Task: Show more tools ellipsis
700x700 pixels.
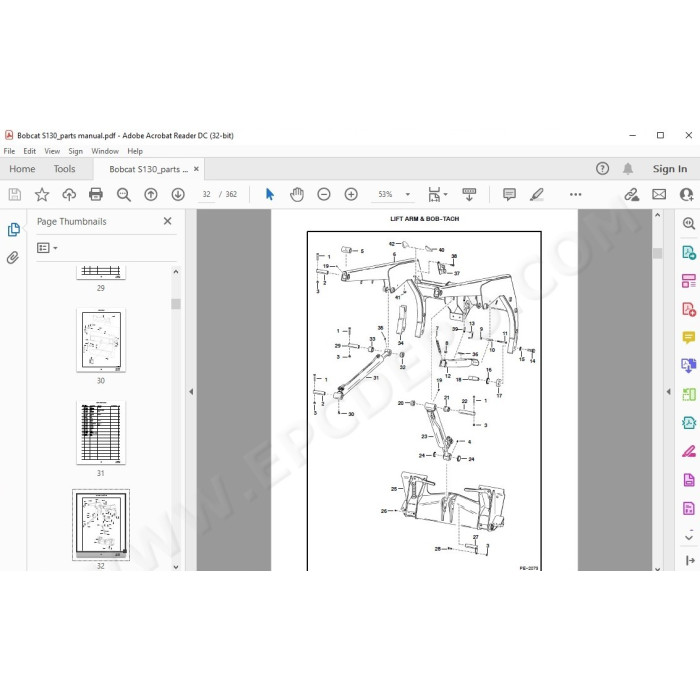Action: [x=575, y=194]
